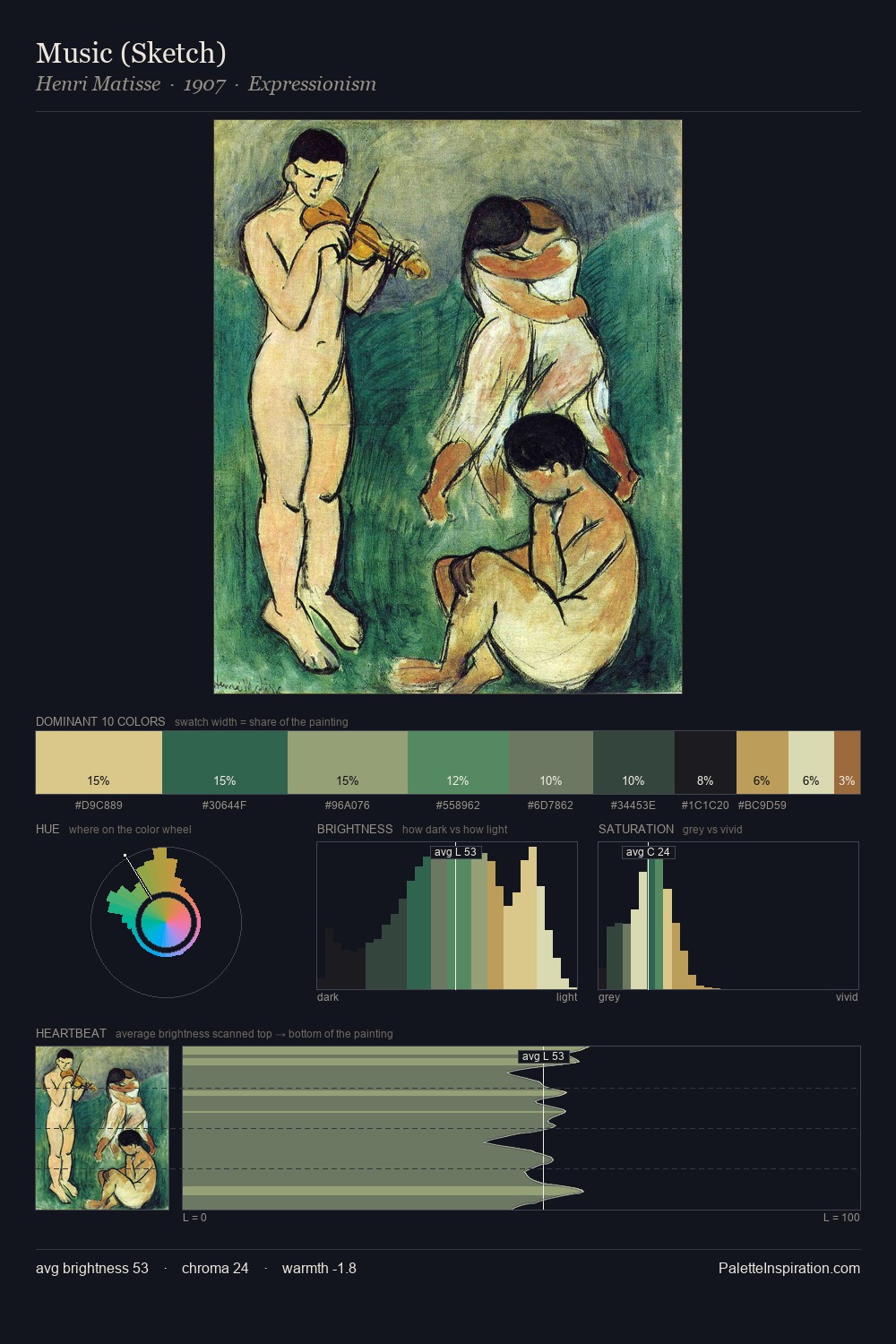This screenshot has height=1344, width=896.
Task: Select the #30644F dark green swatch
Action: (225, 762)
